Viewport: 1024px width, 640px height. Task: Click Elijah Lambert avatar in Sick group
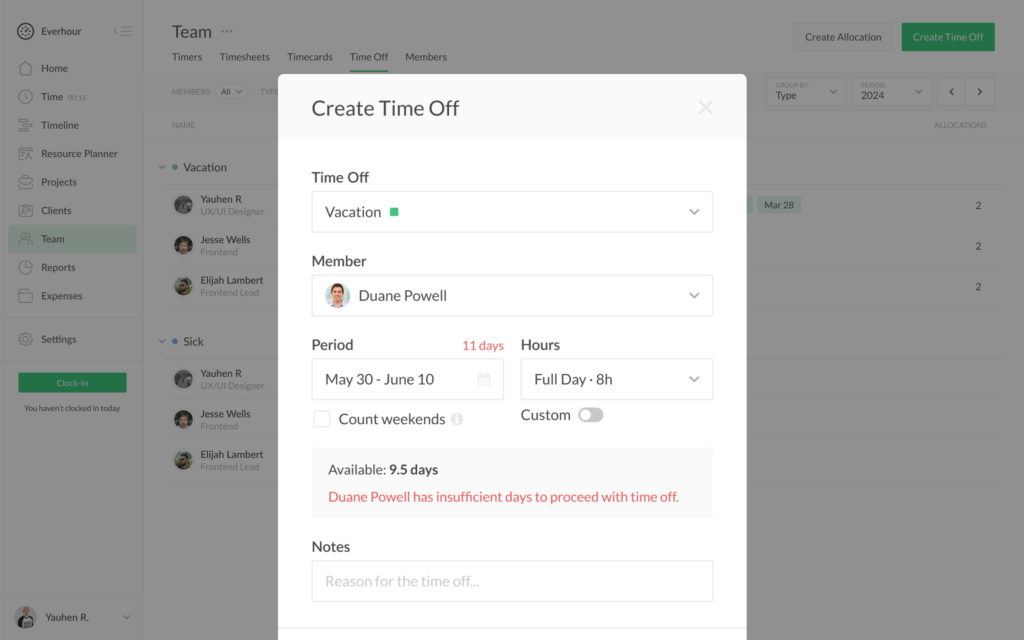184,460
